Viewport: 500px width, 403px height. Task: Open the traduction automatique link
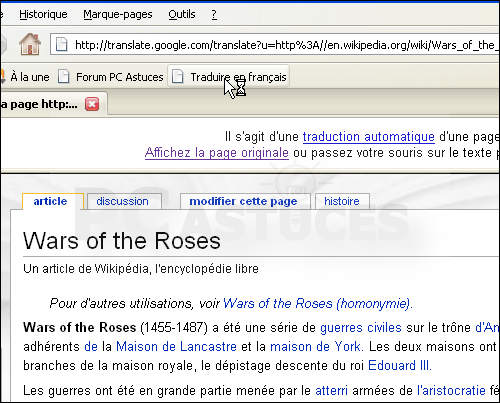[369, 137]
